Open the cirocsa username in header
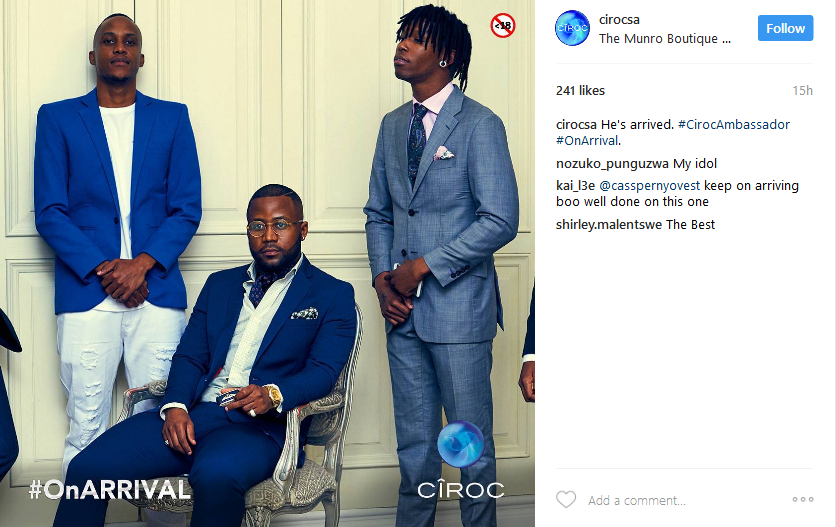836x527 pixels. pyautogui.click(x=619, y=20)
